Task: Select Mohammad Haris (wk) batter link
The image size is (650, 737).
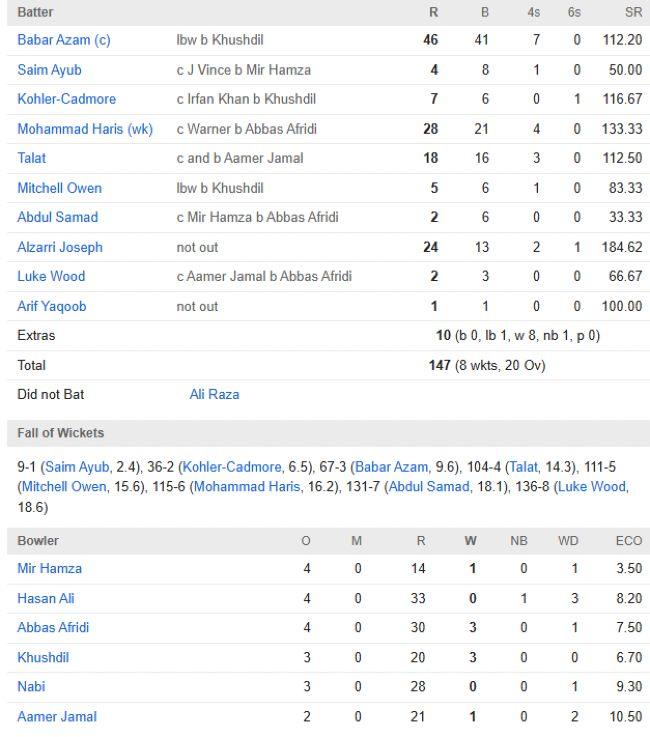Action: (85, 129)
